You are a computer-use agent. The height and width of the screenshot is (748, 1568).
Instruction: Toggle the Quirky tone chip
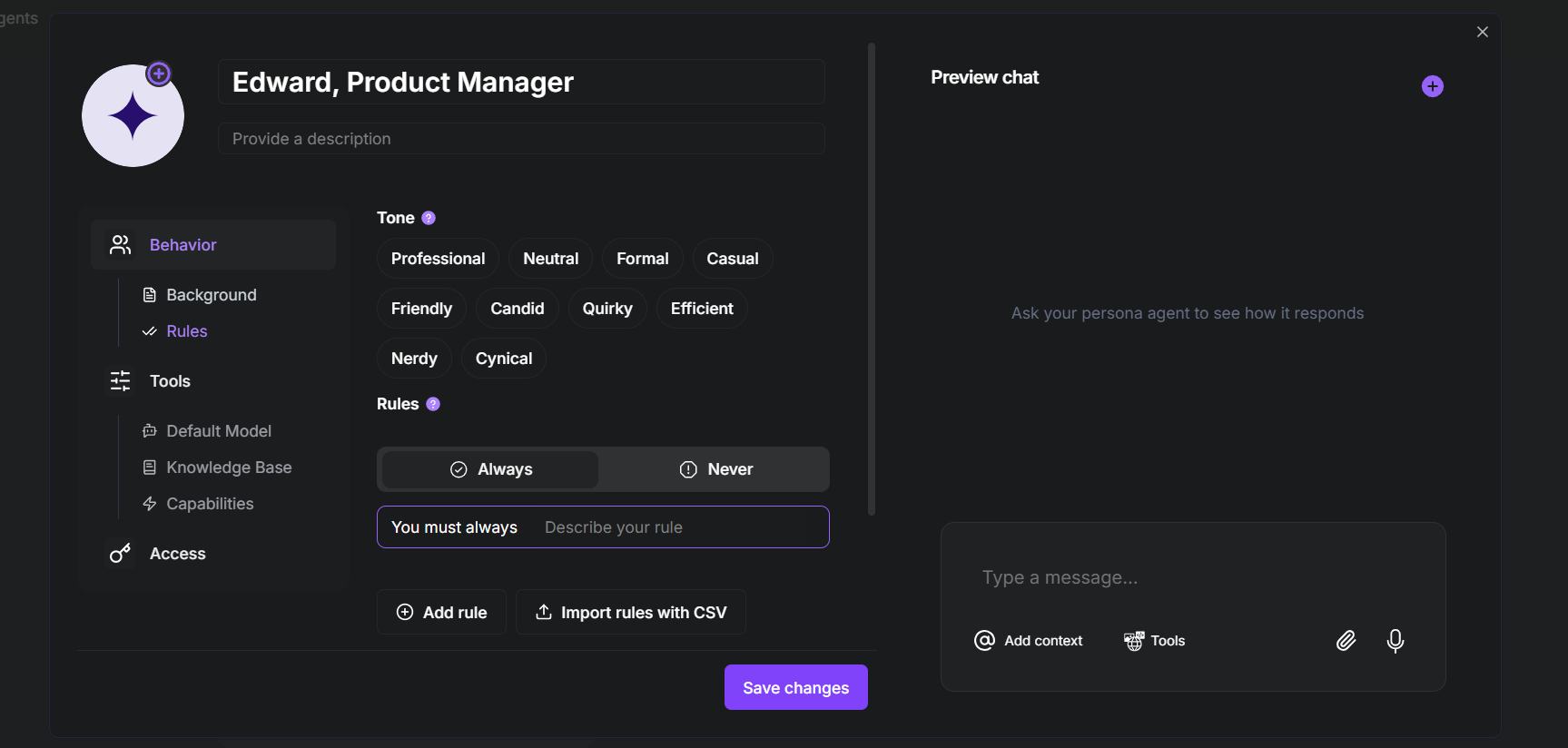[606, 309]
